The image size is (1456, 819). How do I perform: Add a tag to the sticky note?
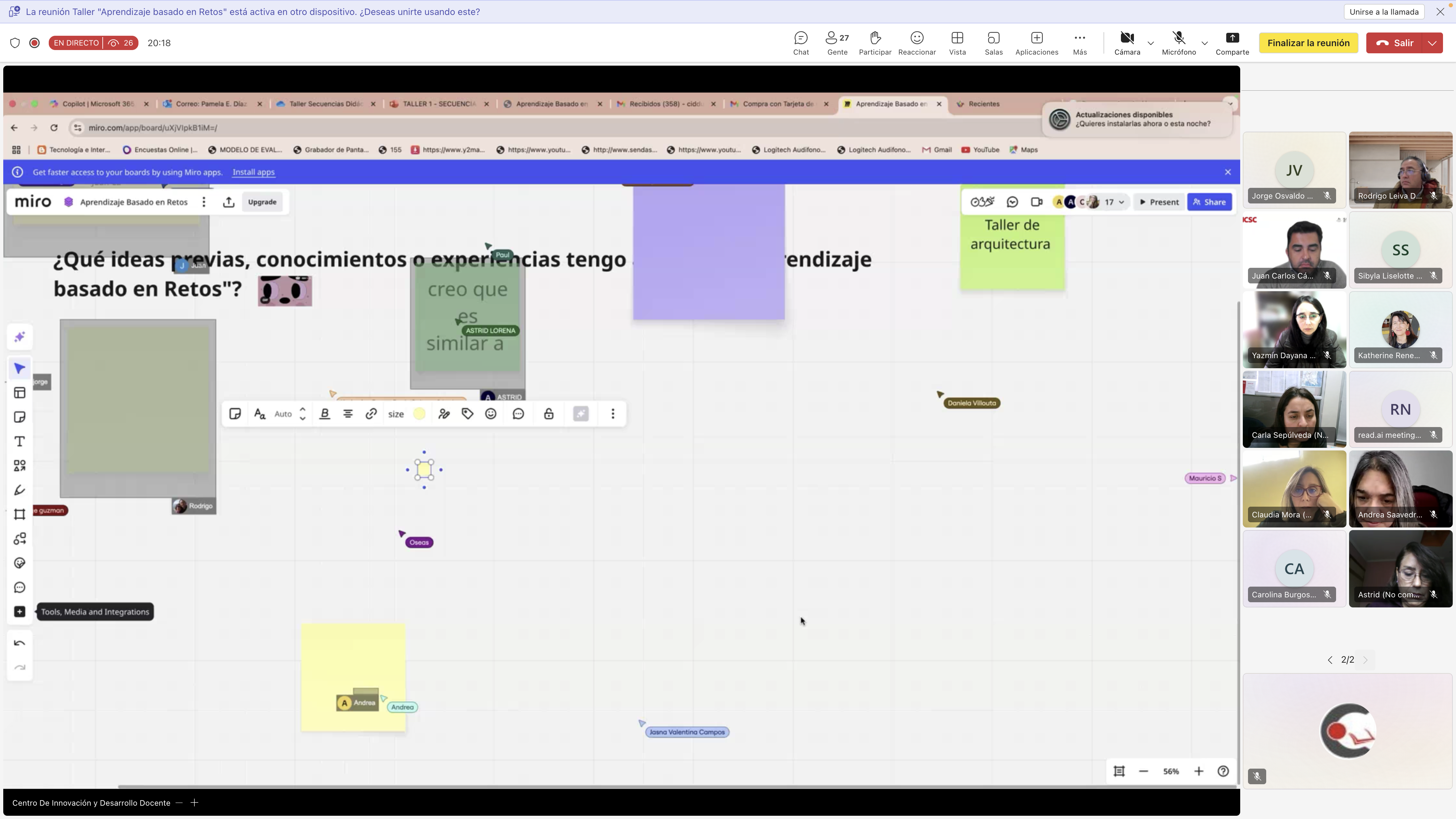467,414
